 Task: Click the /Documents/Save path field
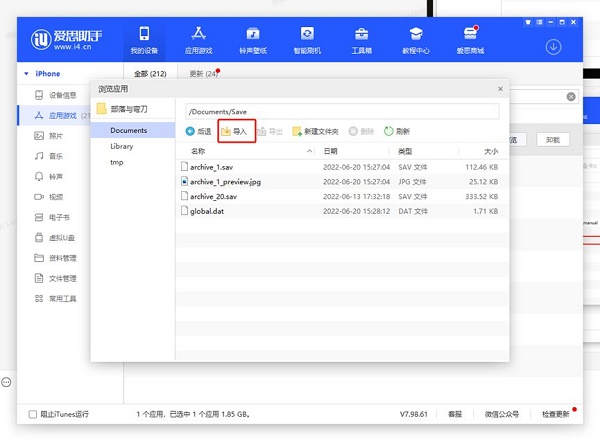(342, 111)
